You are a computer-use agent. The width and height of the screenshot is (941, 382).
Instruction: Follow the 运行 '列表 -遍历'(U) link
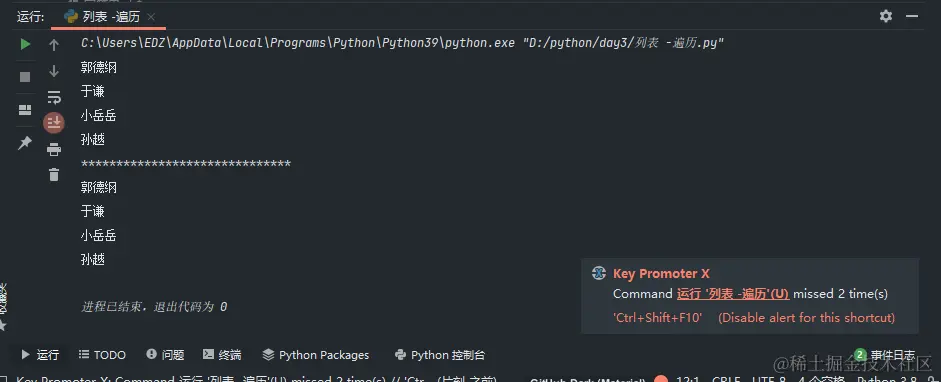[x=733, y=294]
